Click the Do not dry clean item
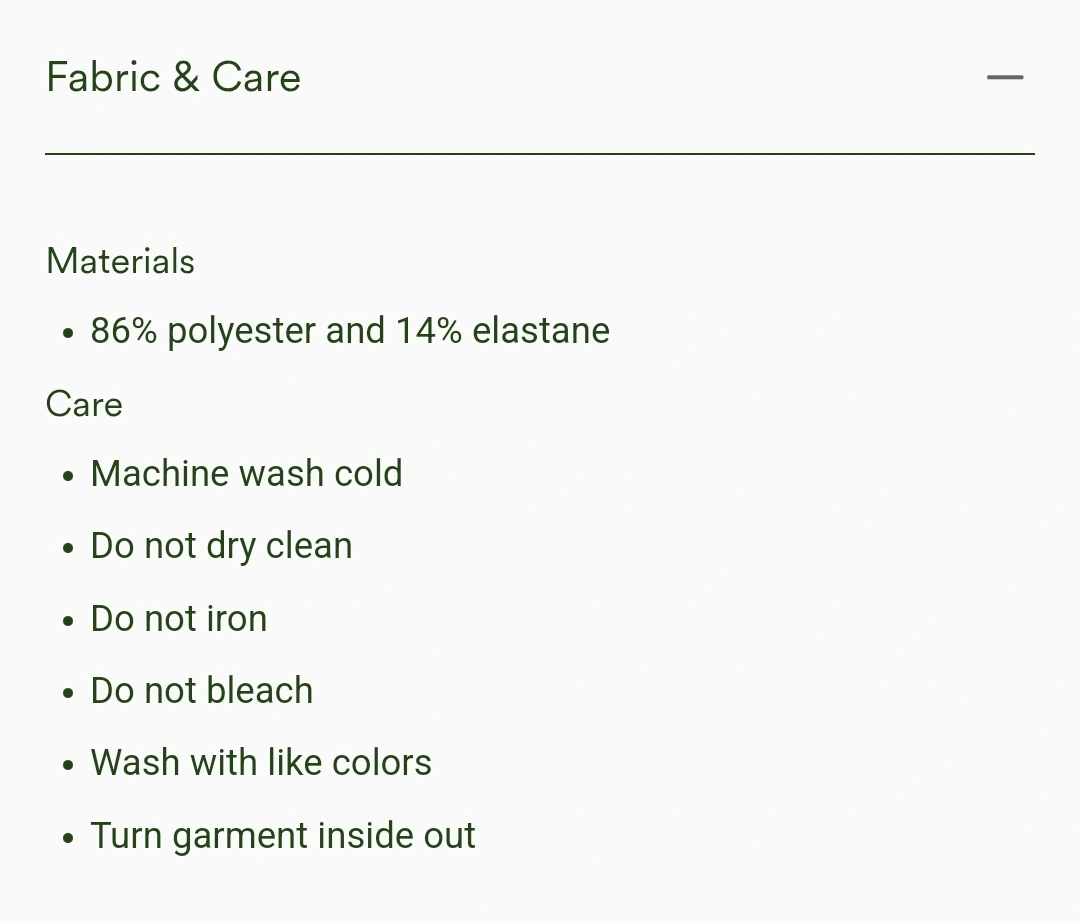 click(222, 547)
